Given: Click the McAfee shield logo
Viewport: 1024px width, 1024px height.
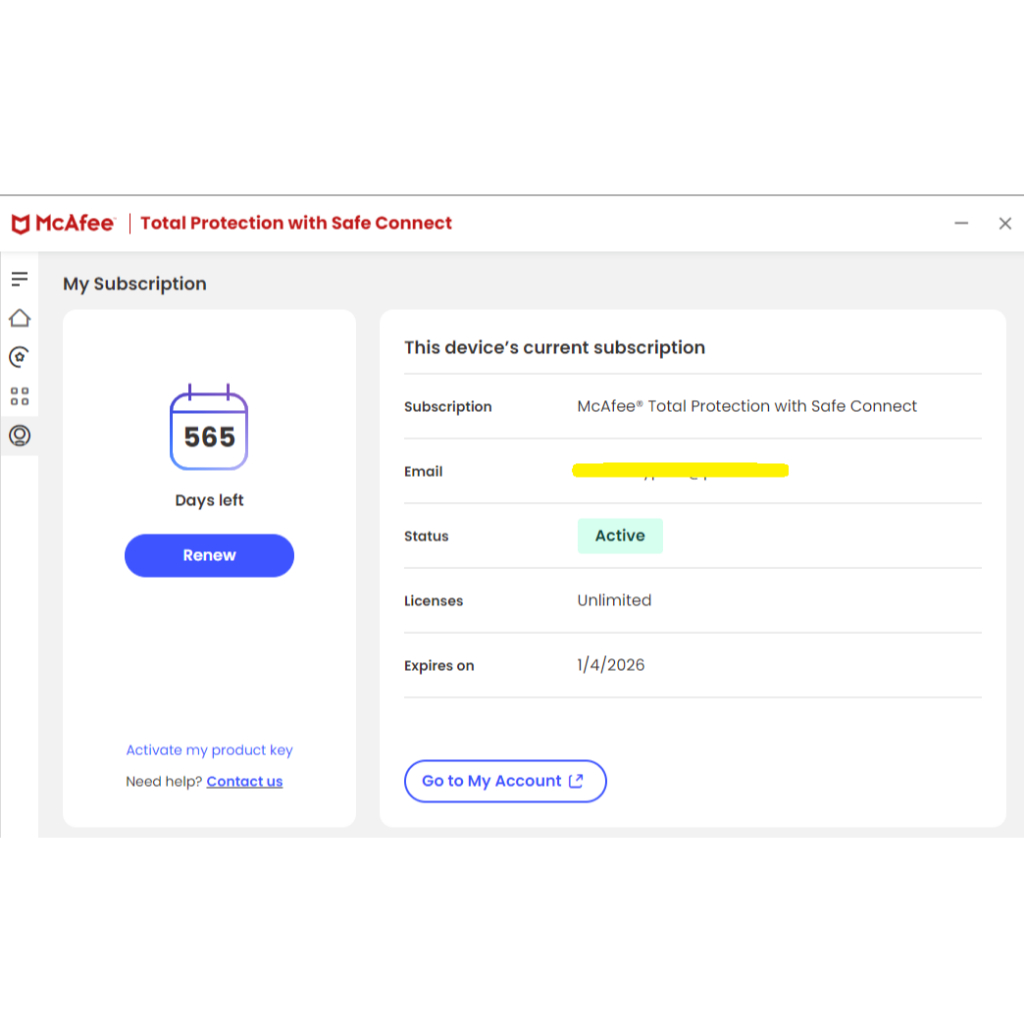Looking at the screenshot, I should [x=22, y=223].
